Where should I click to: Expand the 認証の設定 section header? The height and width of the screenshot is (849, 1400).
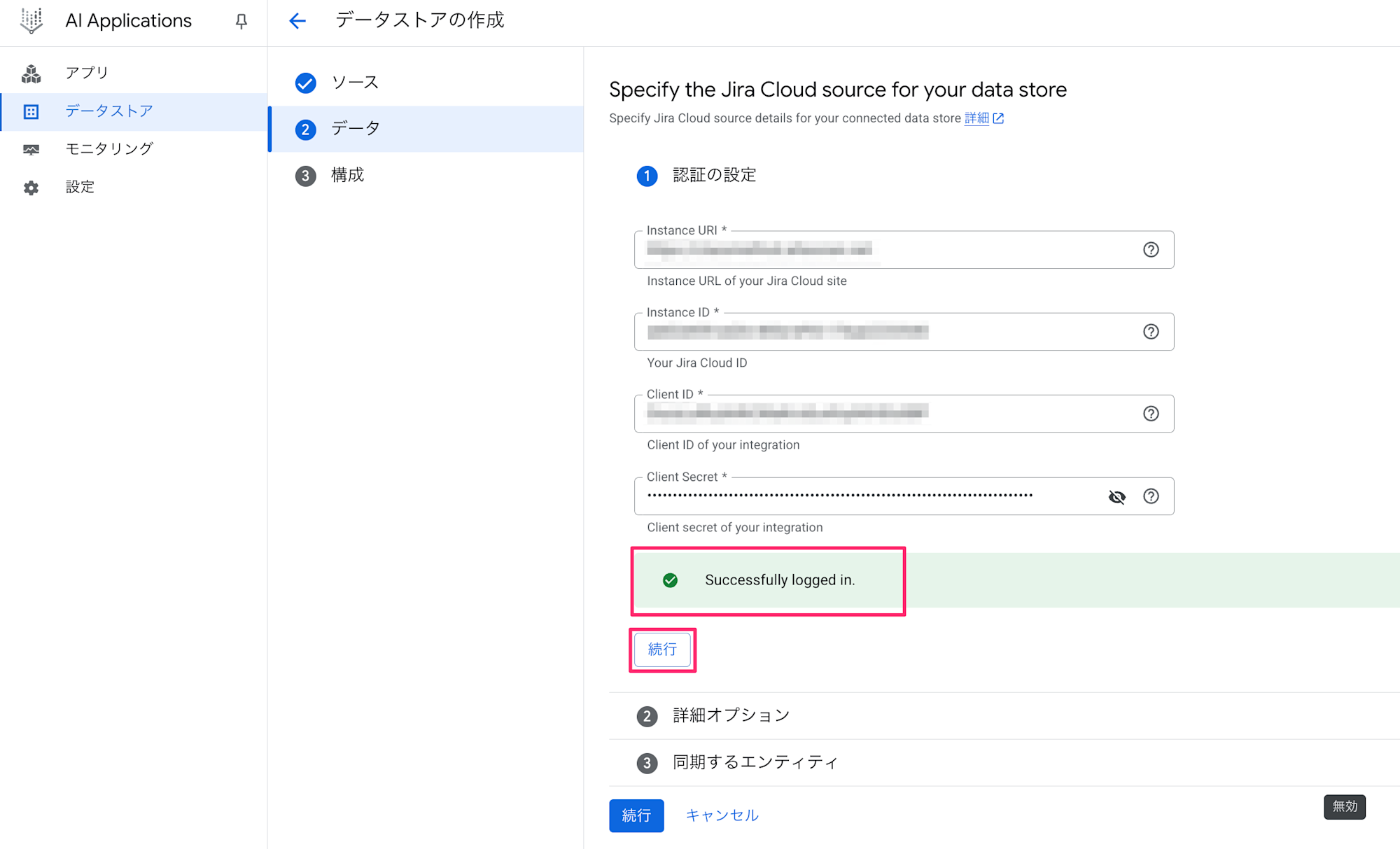714,175
